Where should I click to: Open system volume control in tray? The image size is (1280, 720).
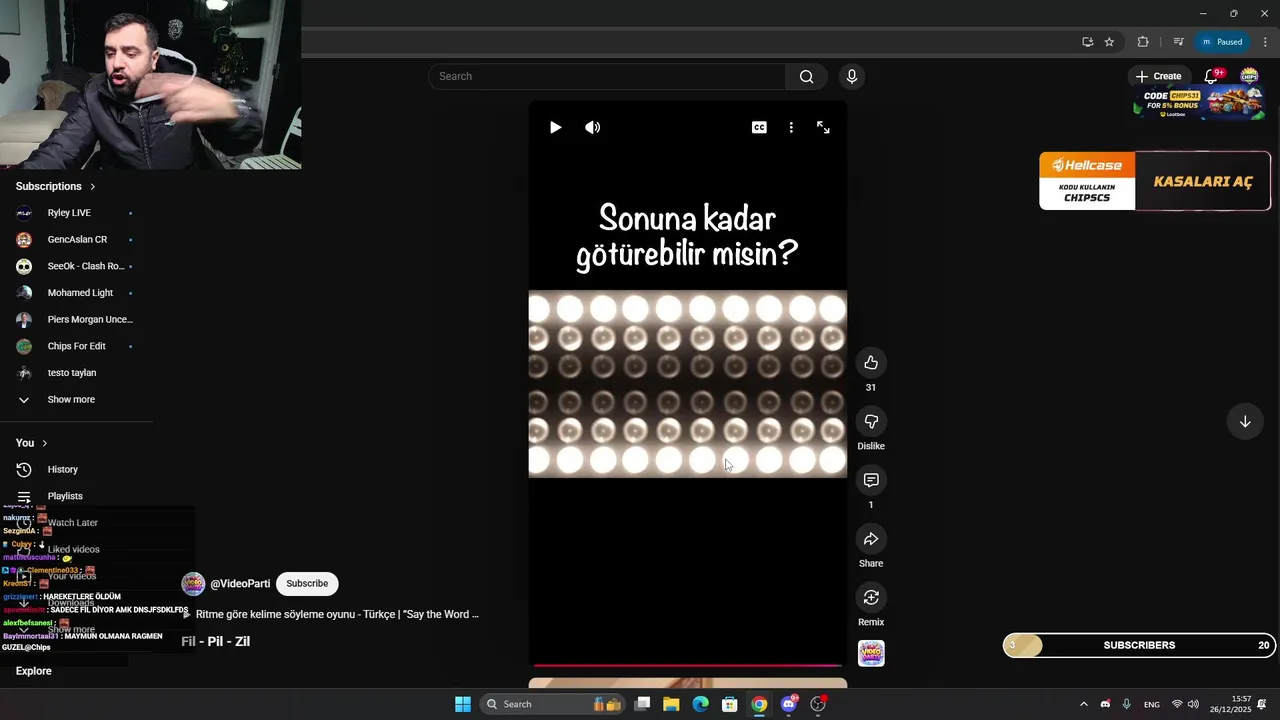[x=1193, y=704]
